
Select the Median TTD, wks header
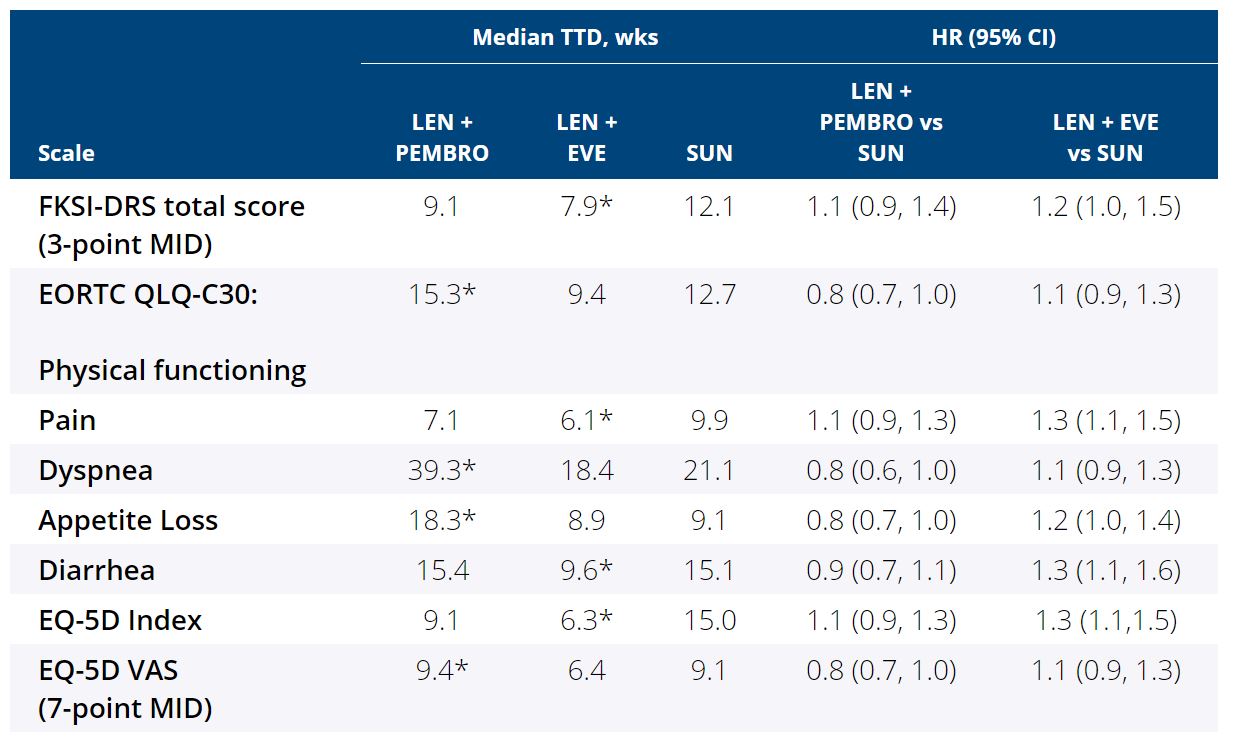tap(565, 38)
